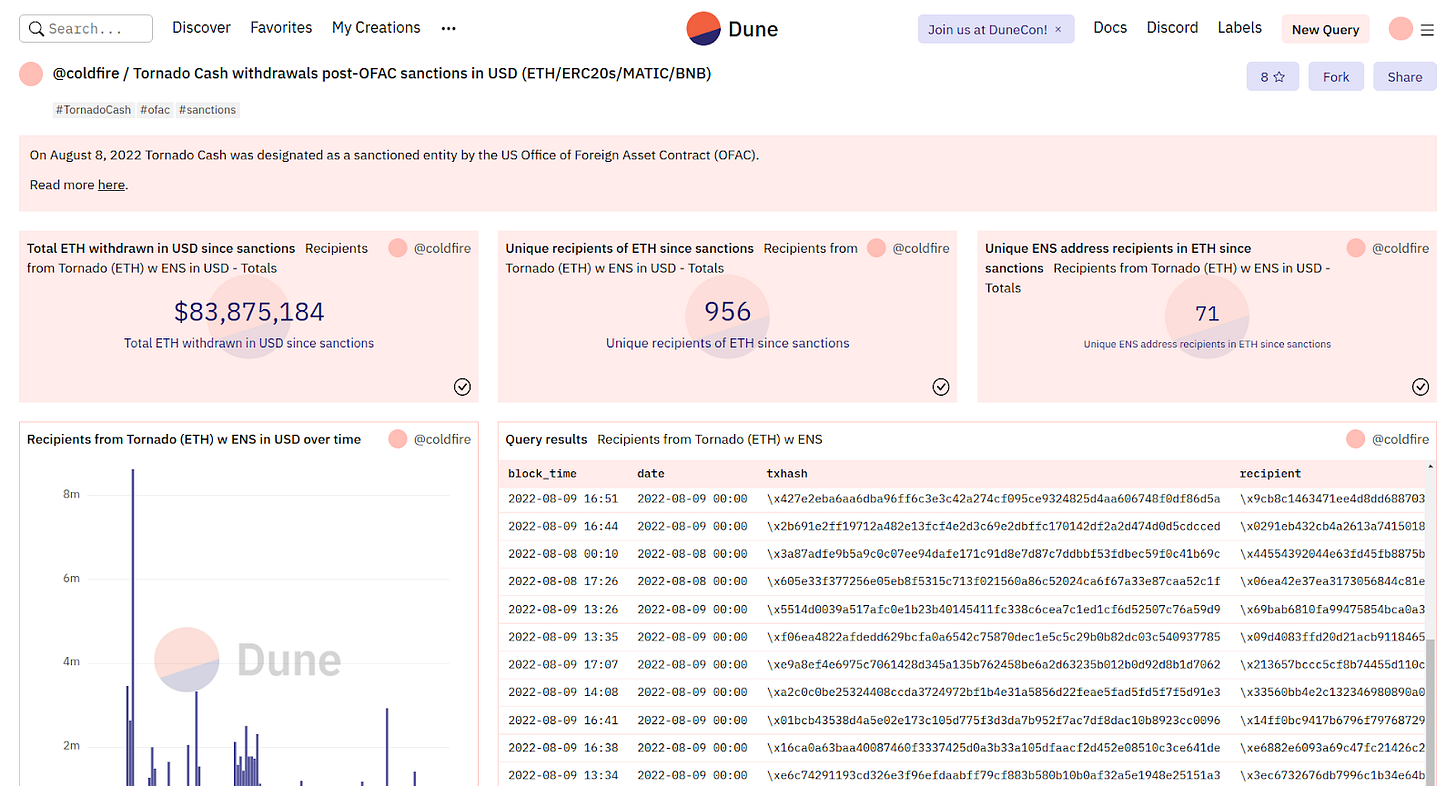
Task: Open the Read more 'here' link
Action: pos(111,185)
